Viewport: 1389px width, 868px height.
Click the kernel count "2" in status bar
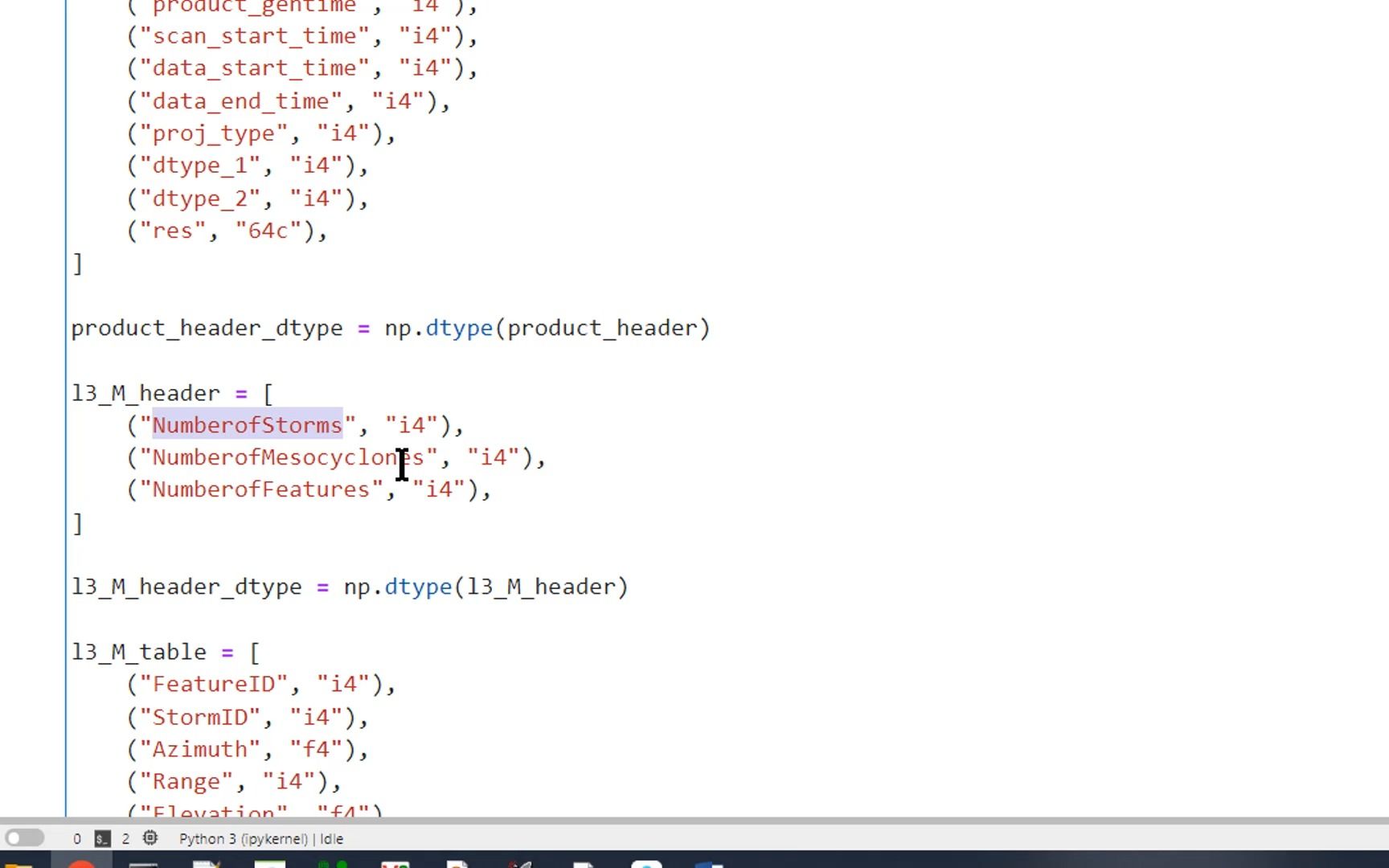pos(125,838)
